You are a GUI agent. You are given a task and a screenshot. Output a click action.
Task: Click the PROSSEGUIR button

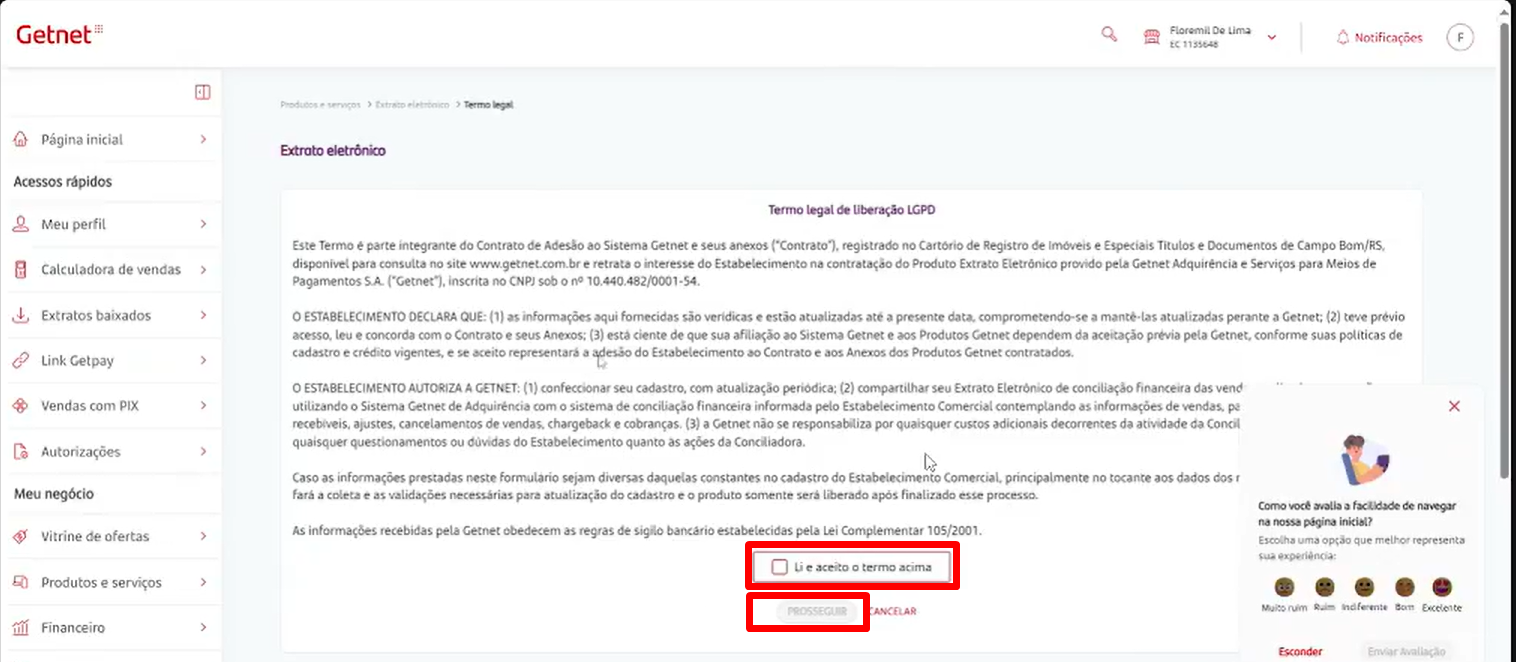pyautogui.click(x=817, y=611)
